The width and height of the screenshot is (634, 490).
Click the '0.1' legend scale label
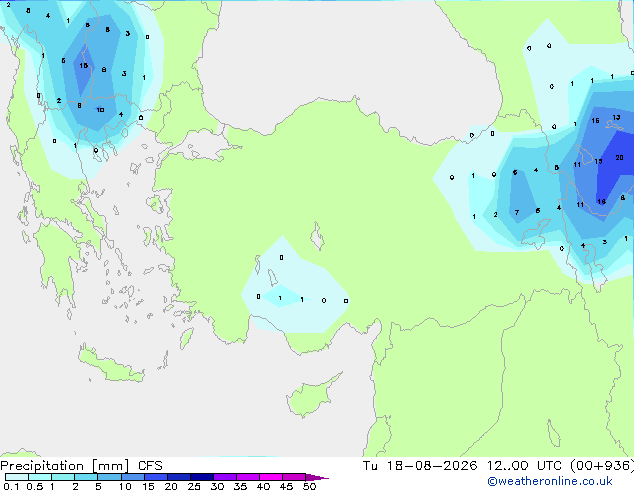[11, 486]
